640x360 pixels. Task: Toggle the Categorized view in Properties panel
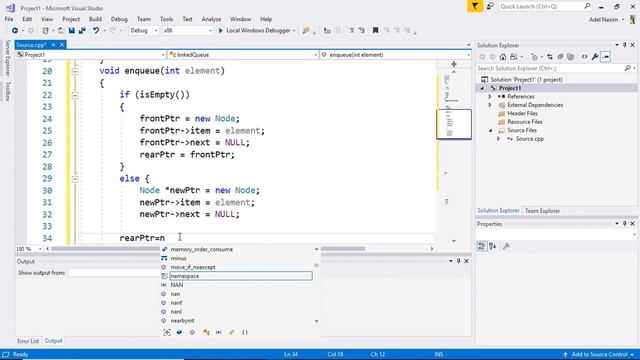tap(482, 246)
